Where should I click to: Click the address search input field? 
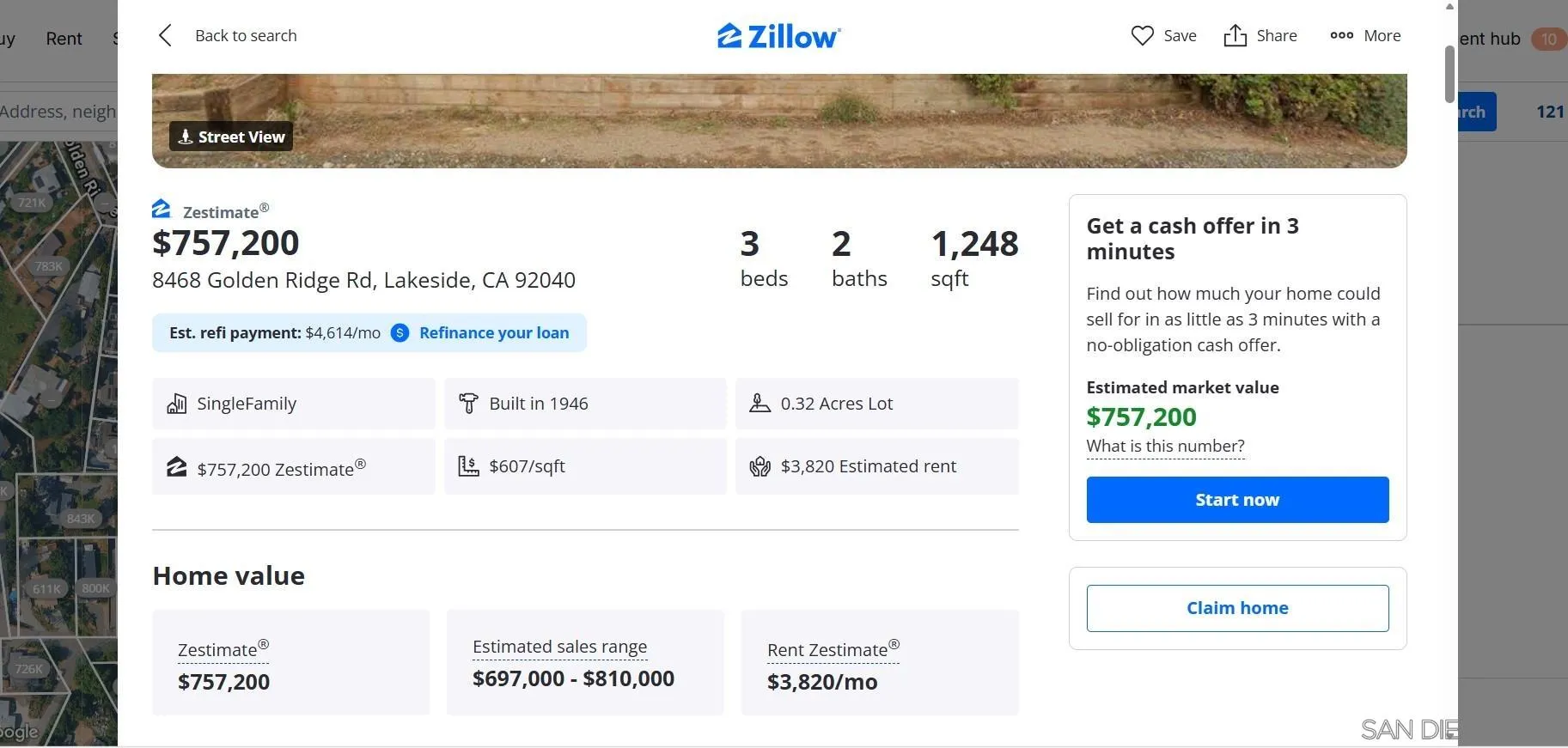click(56, 111)
